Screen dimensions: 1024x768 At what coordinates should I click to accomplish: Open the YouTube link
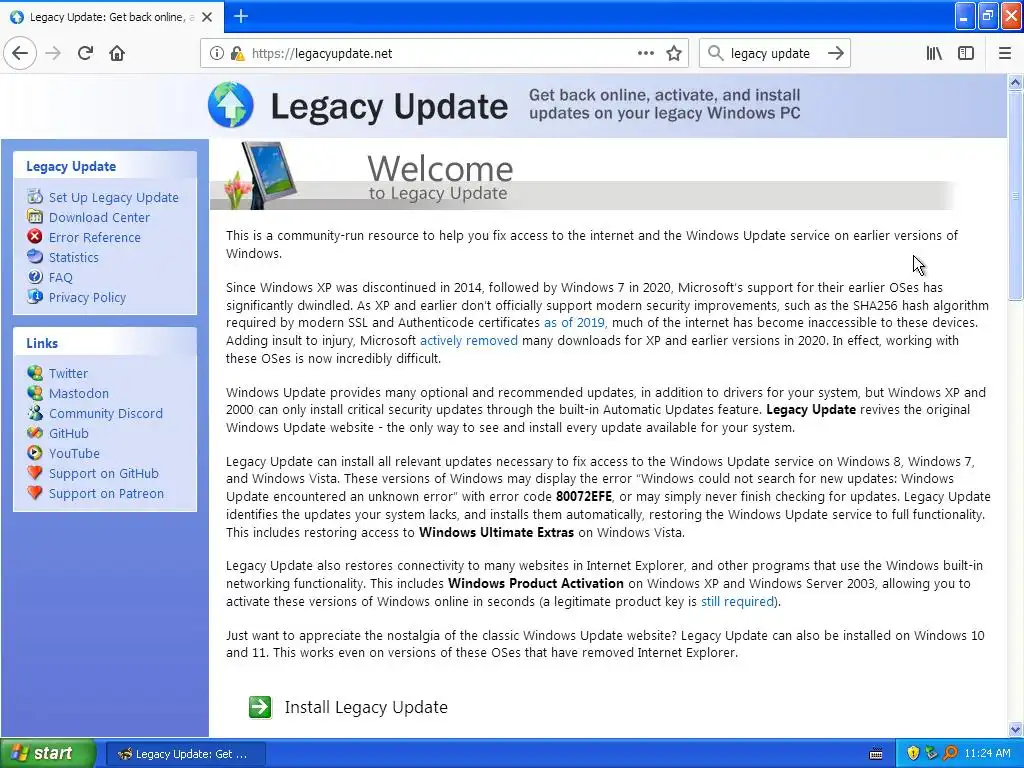point(74,453)
